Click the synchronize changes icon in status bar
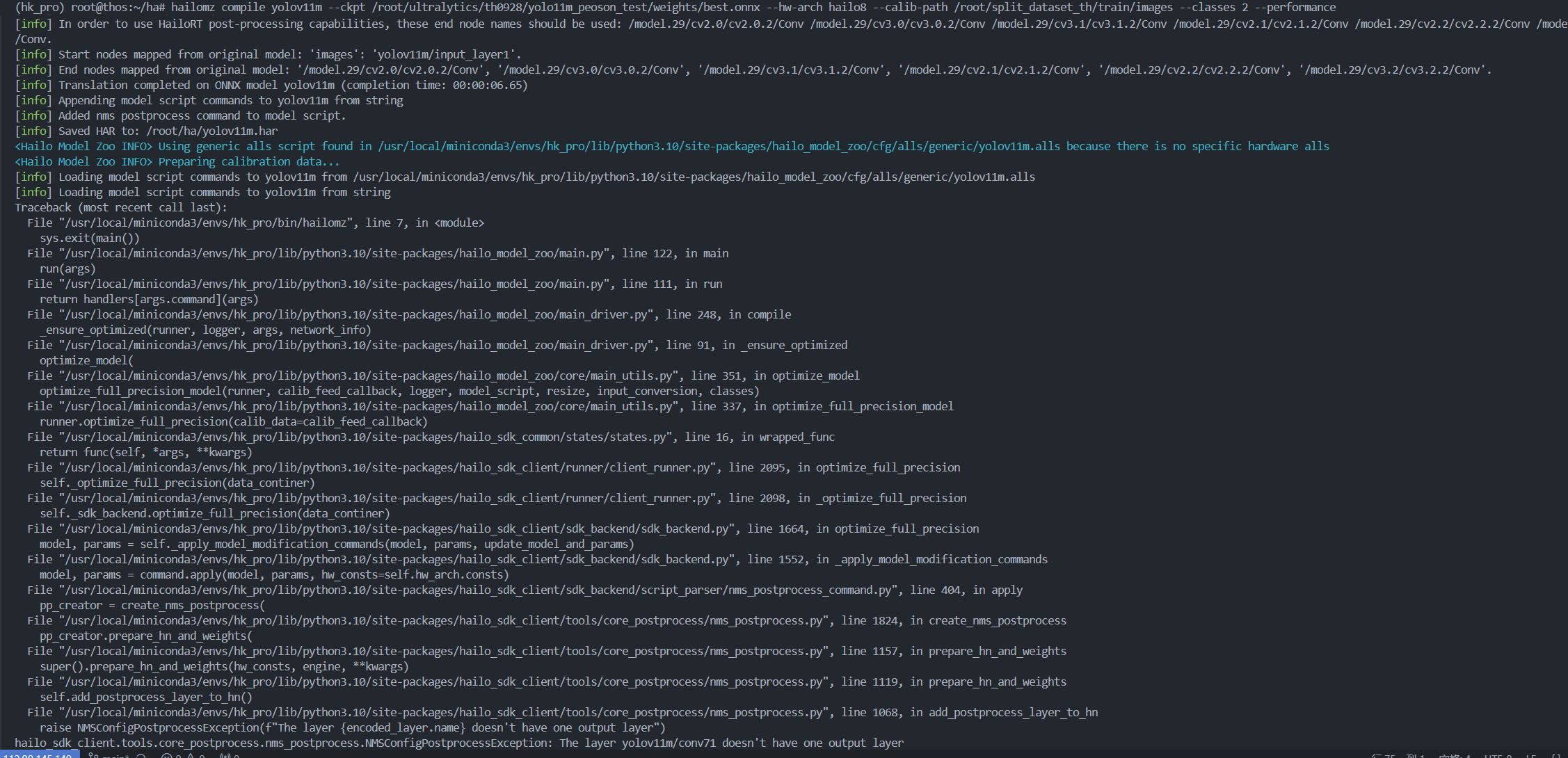 point(141,756)
